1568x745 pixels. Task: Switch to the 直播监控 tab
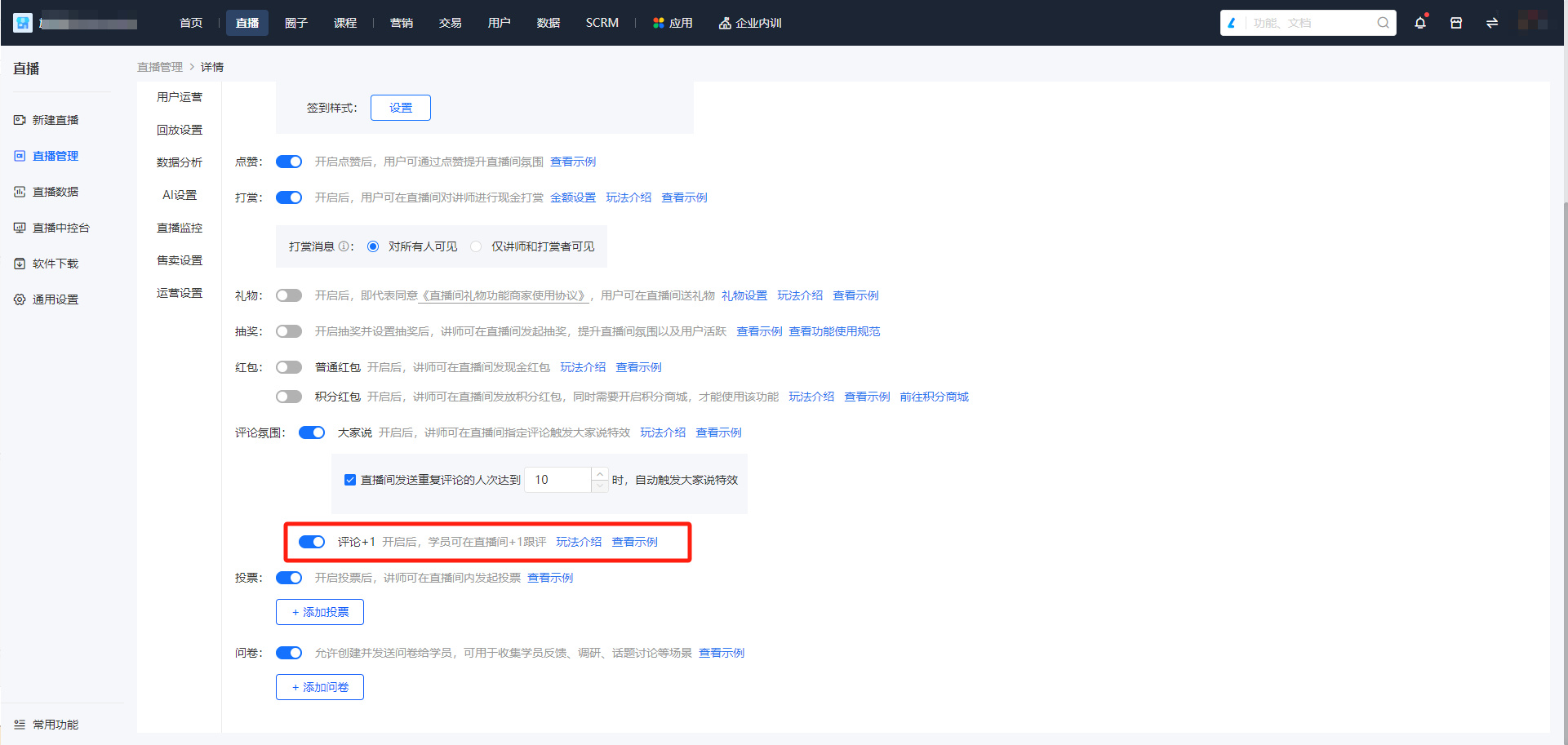pyautogui.click(x=180, y=228)
